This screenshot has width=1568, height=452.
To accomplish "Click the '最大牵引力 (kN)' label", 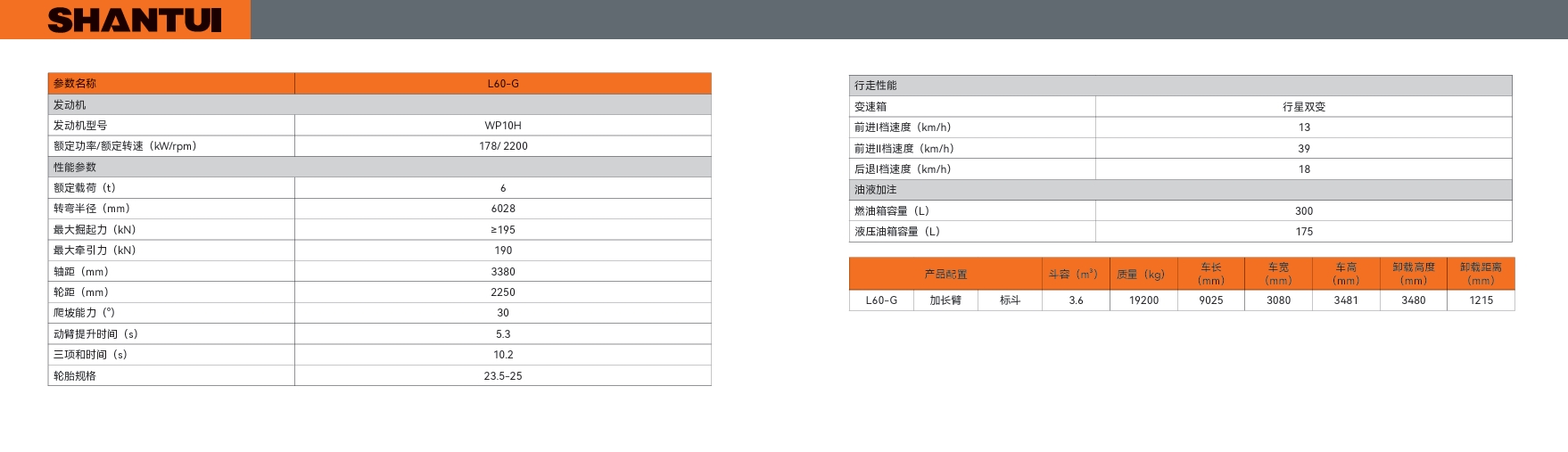I will 95,251.
